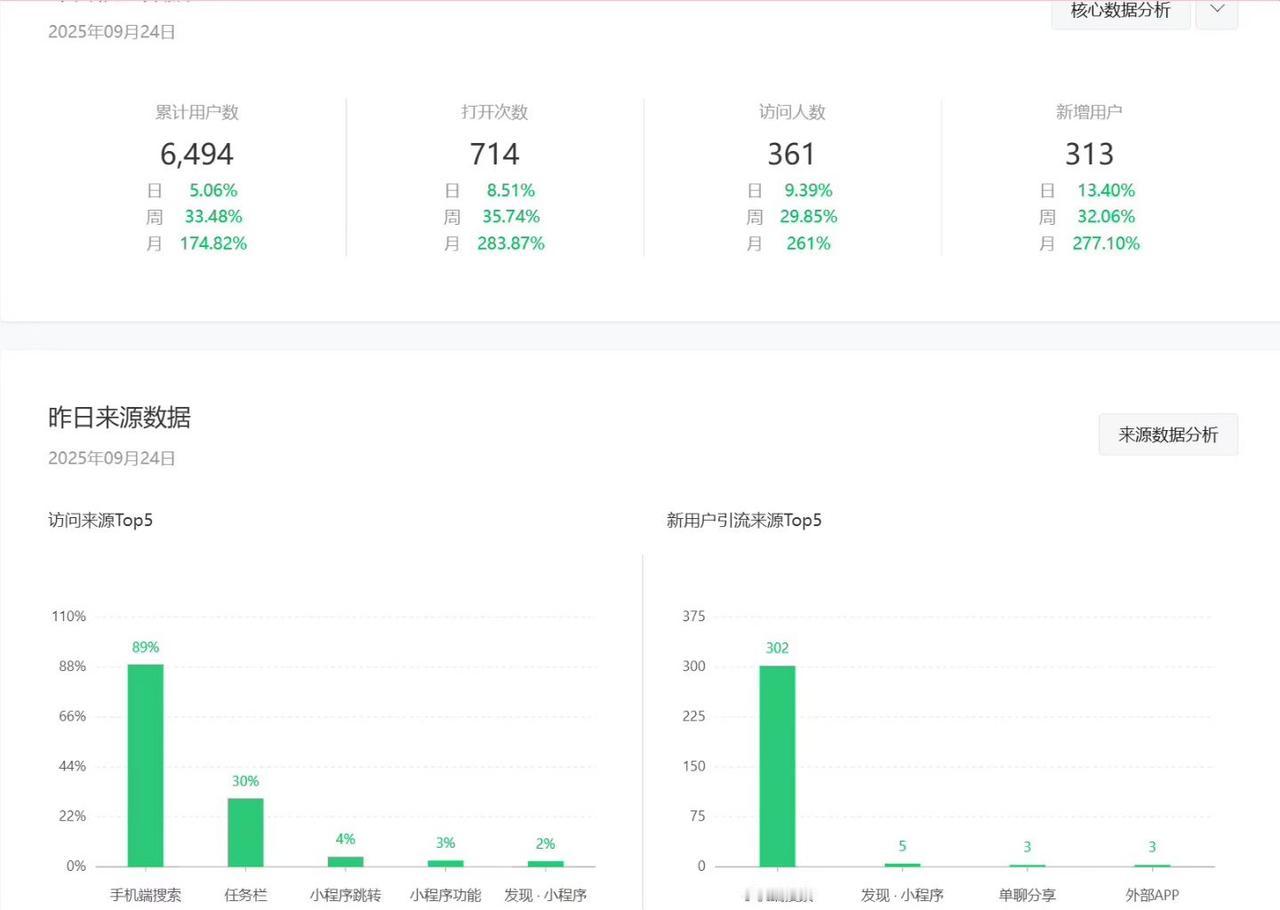Select the 手机端搜索 89% bar
Image resolution: width=1280 pixels, height=910 pixels.
click(x=145, y=765)
